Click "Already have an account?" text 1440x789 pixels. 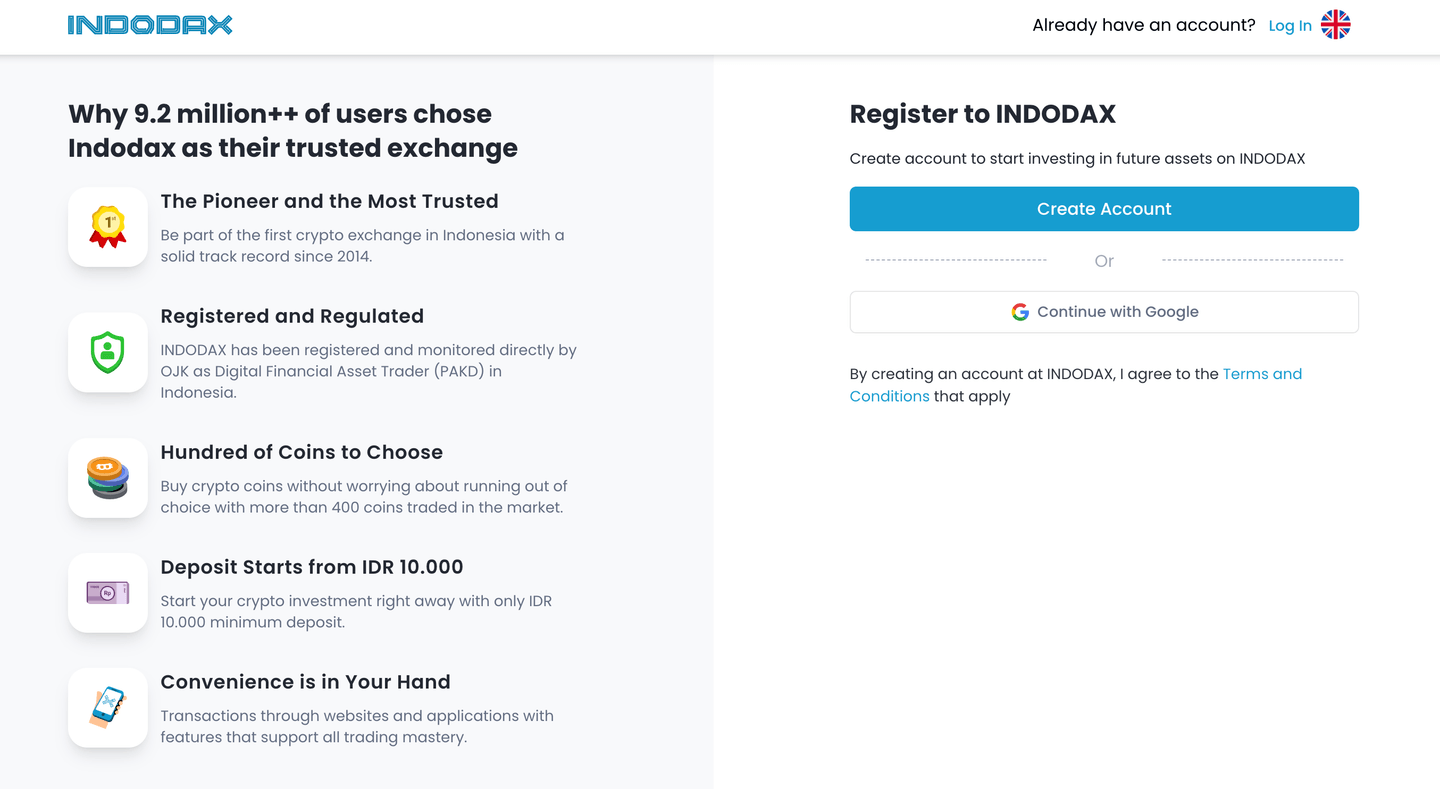(1143, 25)
